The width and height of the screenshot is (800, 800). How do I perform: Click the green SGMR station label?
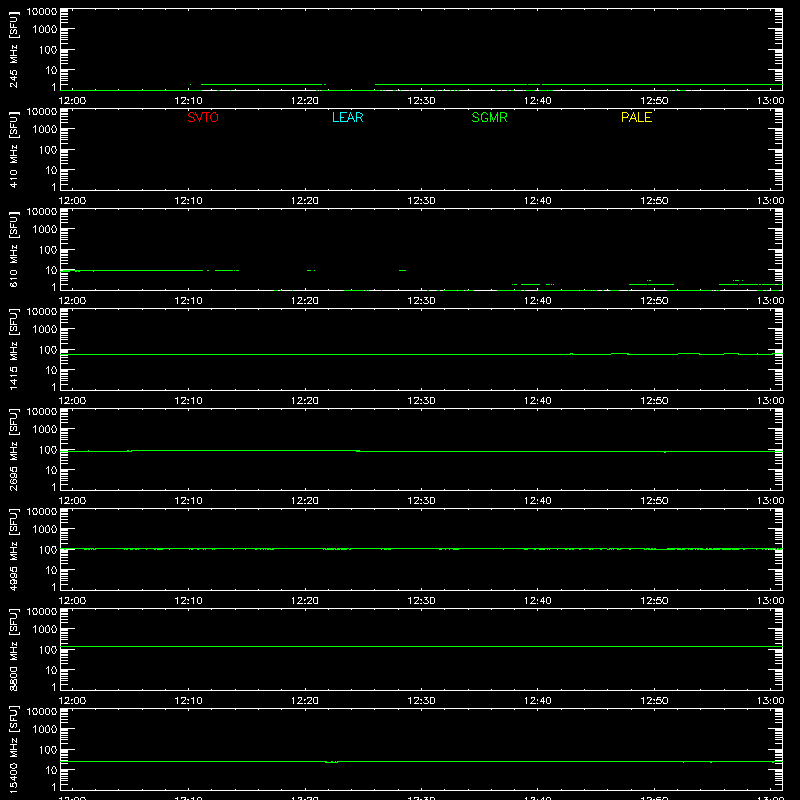[489, 117]
